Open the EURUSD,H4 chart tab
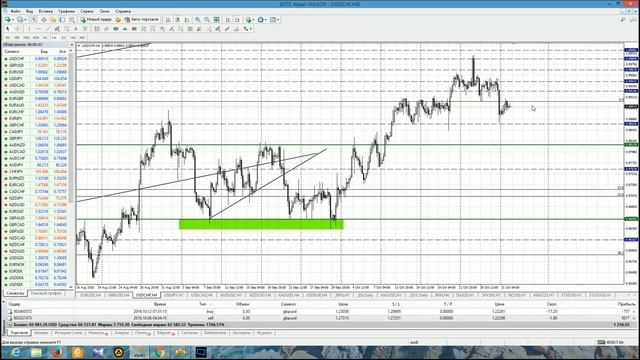 [x=91, y=295]
